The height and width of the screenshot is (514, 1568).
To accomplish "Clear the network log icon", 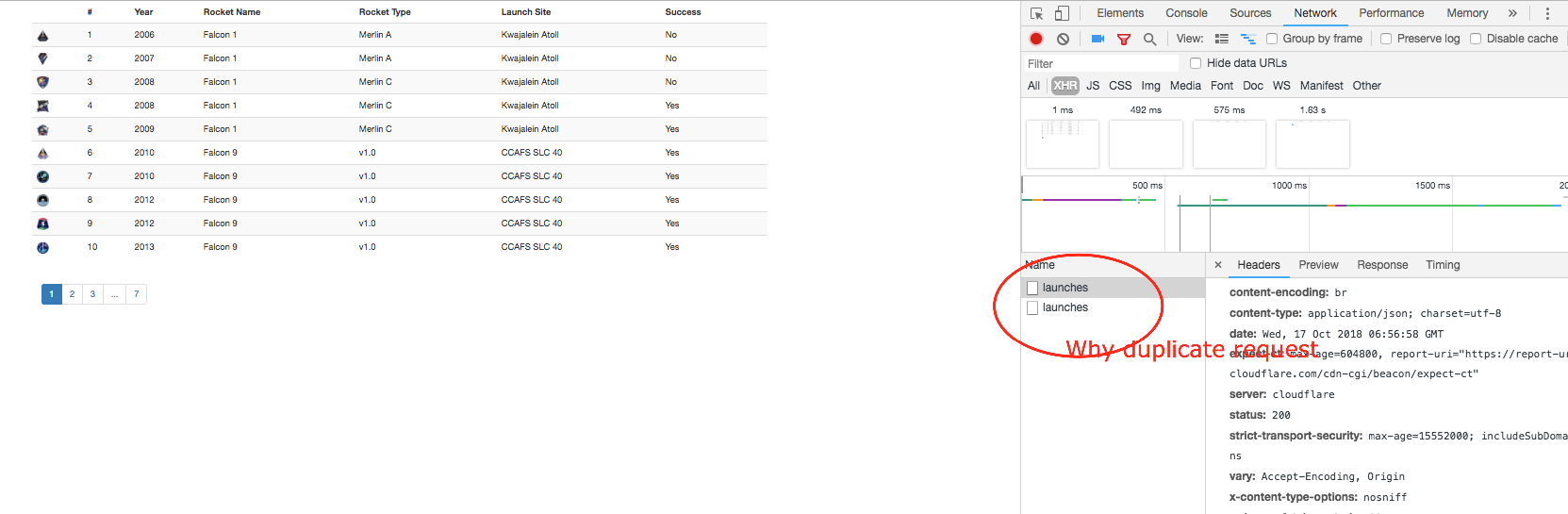I will click(1063, 39).
